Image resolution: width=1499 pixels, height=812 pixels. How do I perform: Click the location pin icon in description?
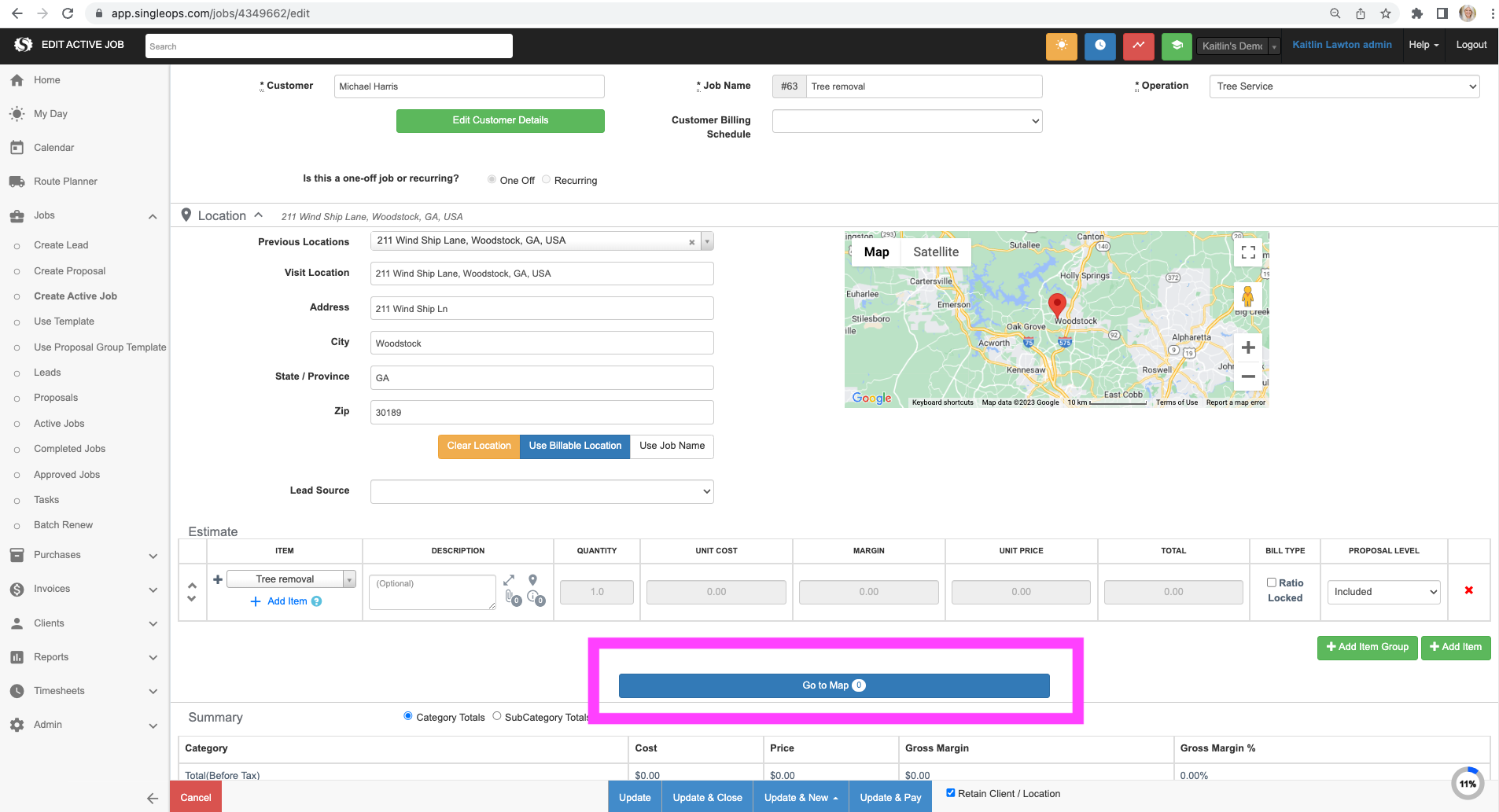click(532, 580)
